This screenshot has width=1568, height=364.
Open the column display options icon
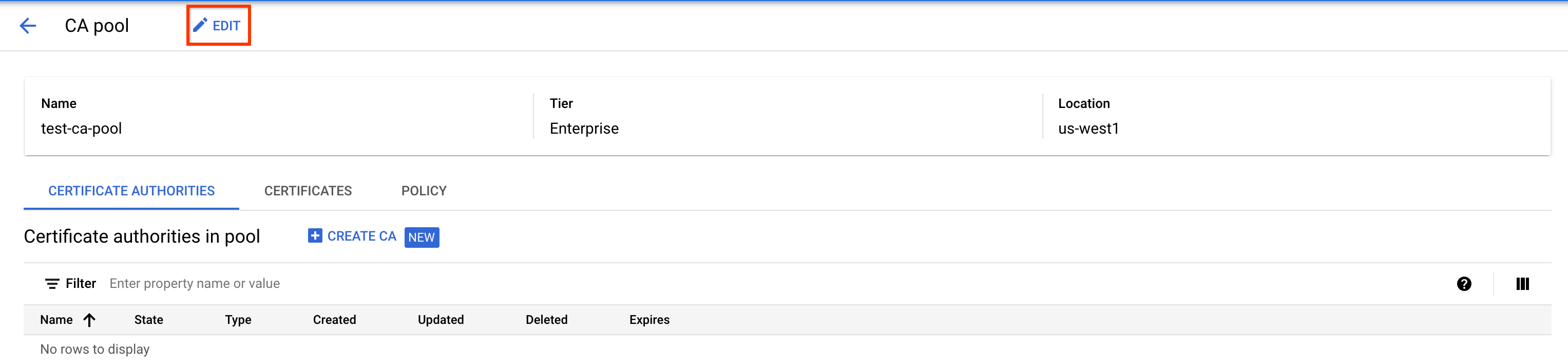coord(1522,283)
